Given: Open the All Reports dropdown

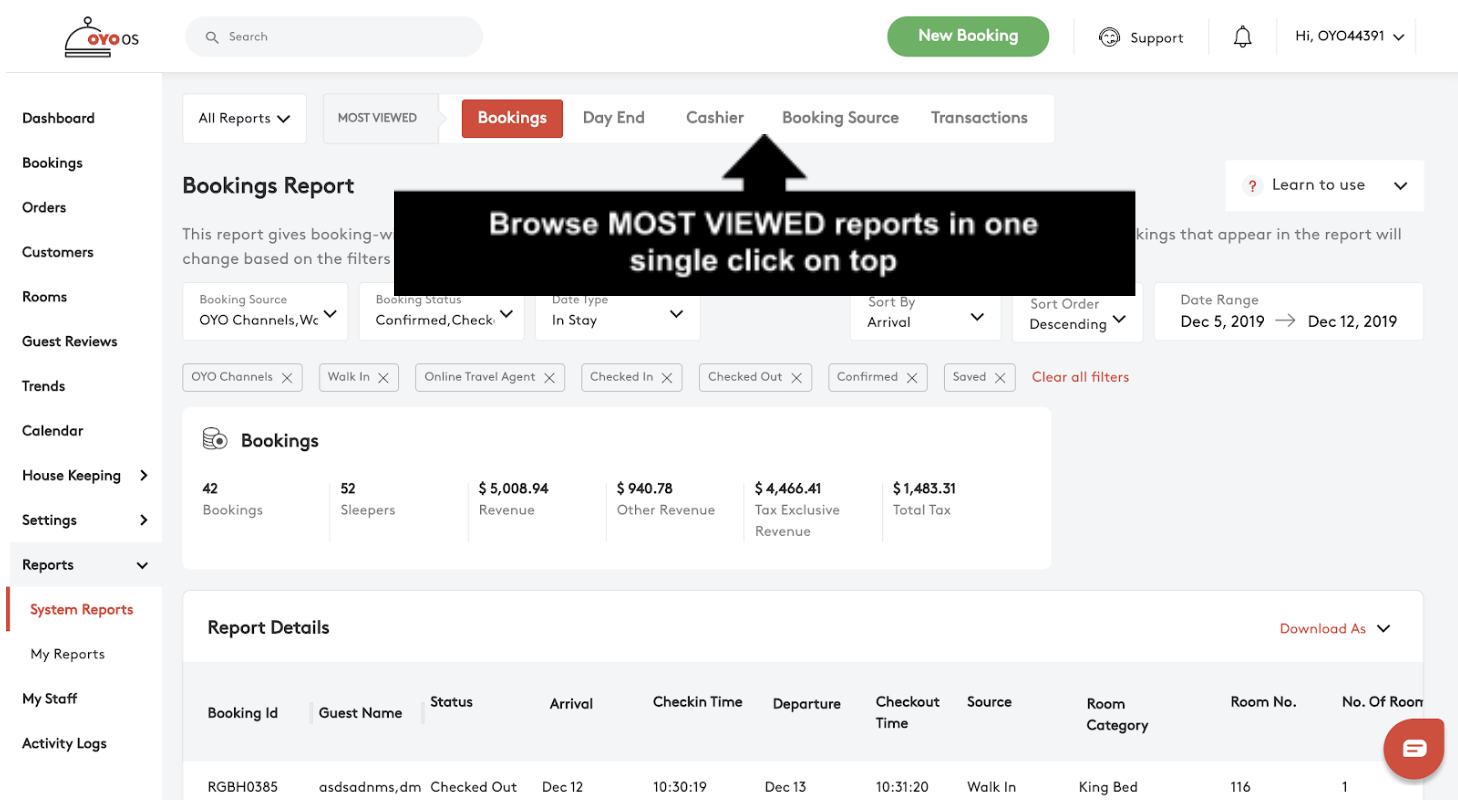Looking at the screenshot, I should tap(244, 118).
